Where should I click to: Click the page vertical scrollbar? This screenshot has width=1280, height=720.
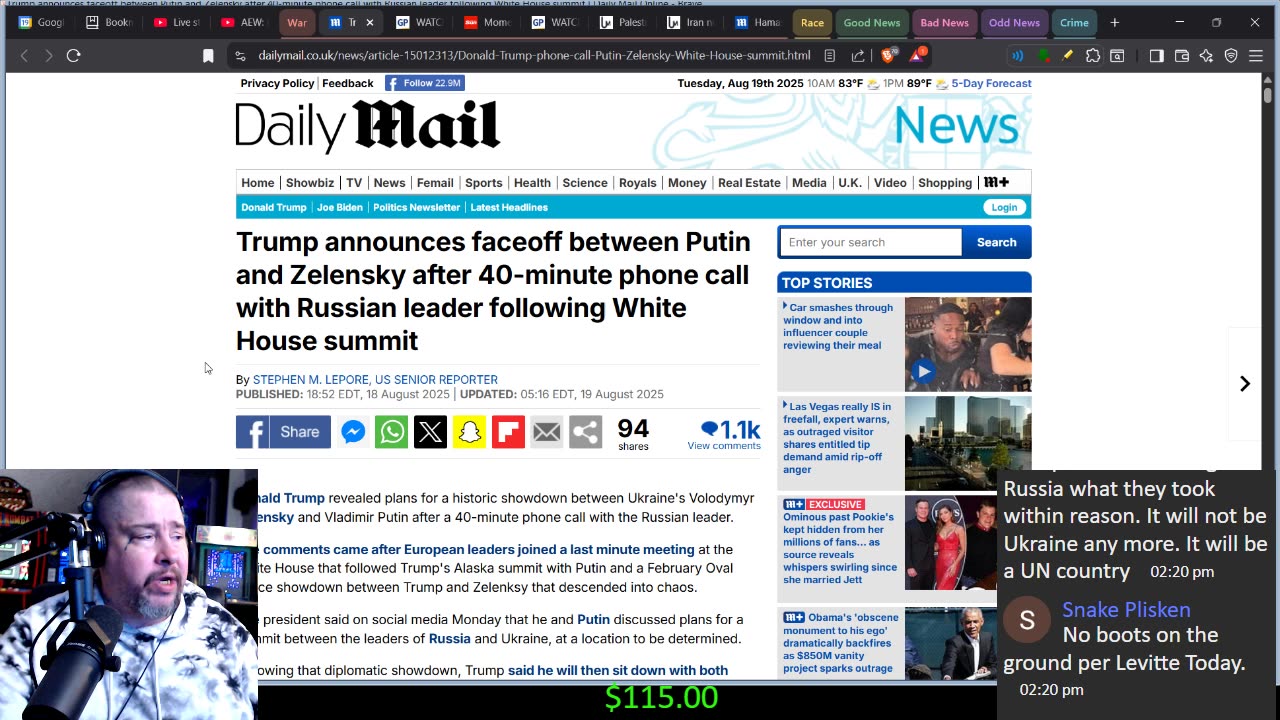(1267, 270)
